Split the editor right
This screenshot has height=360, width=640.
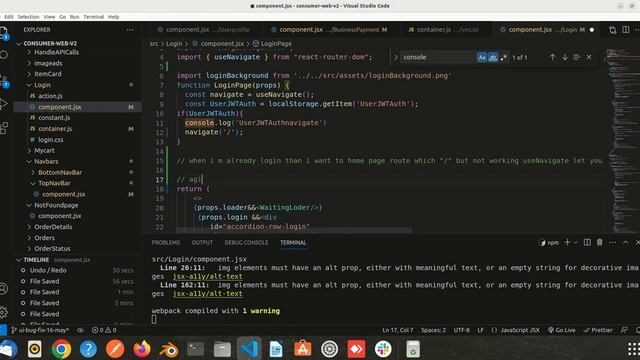pos(625,30)
